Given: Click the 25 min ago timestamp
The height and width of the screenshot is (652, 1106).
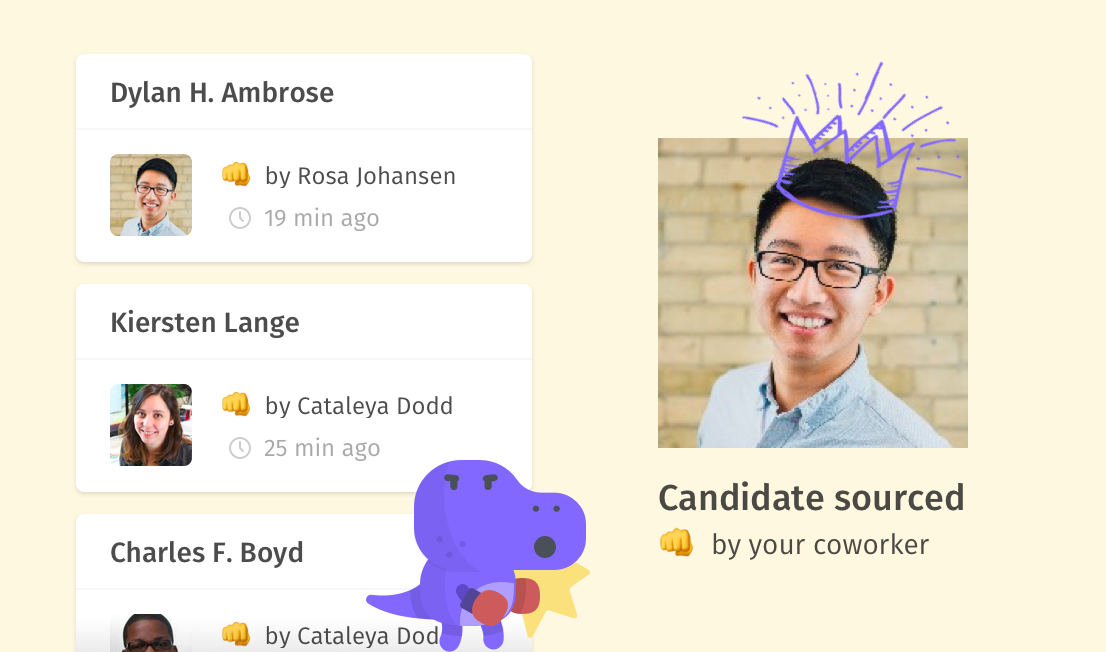Looking at the screenshot, I should click(322, 448).
